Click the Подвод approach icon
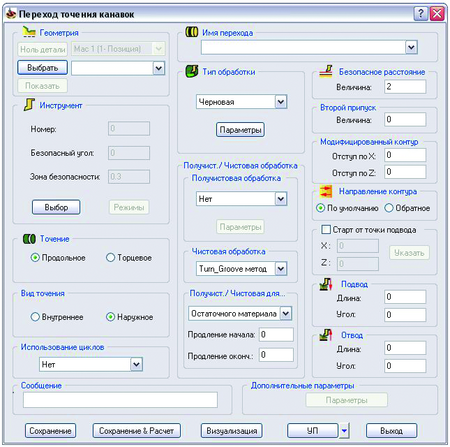This screenshot has width=450, height=447. tap(326, 284)
